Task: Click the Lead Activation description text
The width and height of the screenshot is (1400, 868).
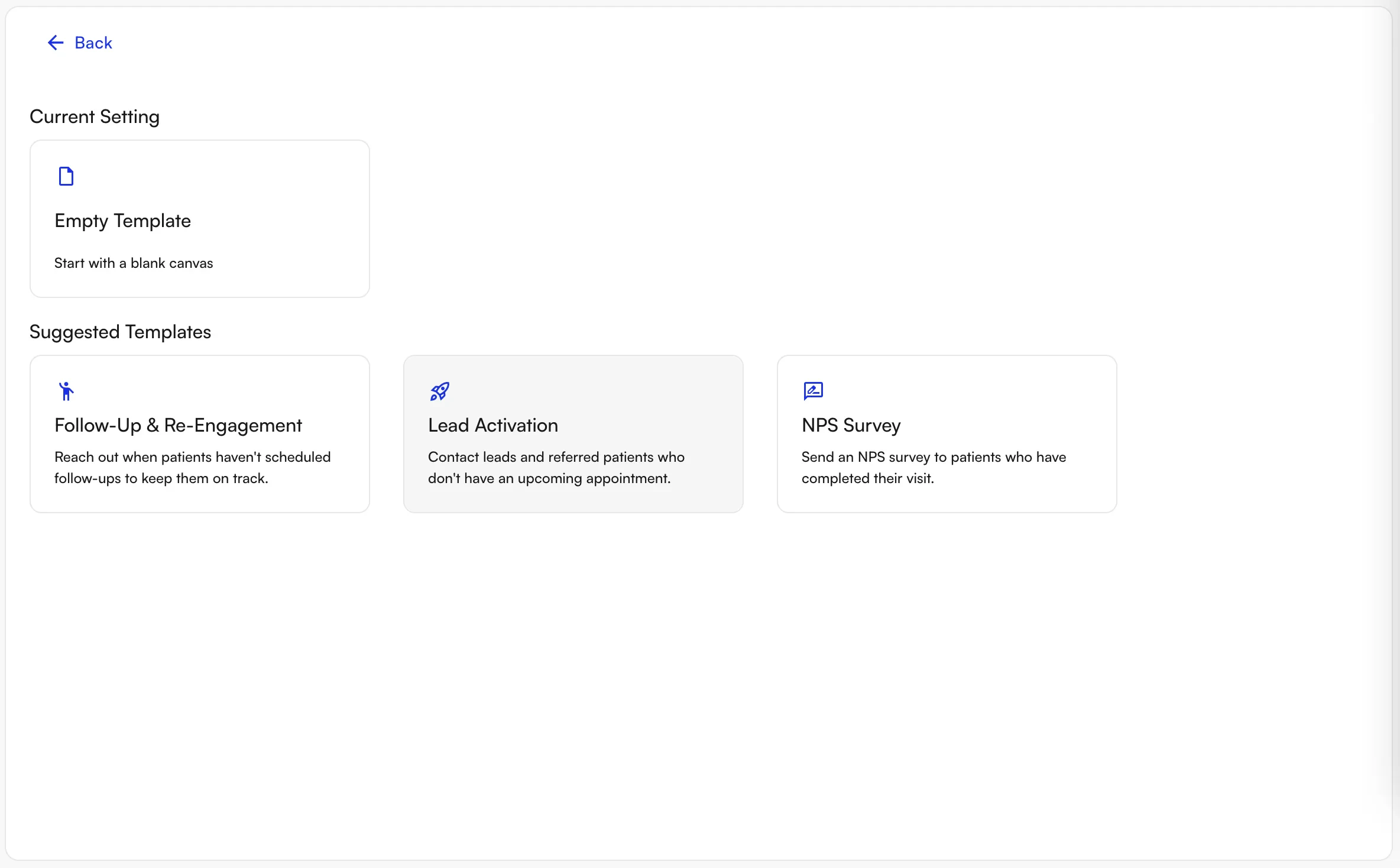Action: (556, 468)
